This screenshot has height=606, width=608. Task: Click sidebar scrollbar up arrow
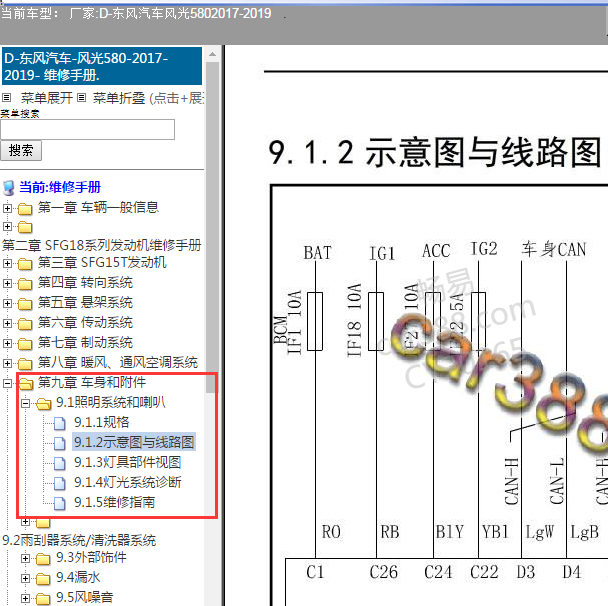tap(212, 54)
